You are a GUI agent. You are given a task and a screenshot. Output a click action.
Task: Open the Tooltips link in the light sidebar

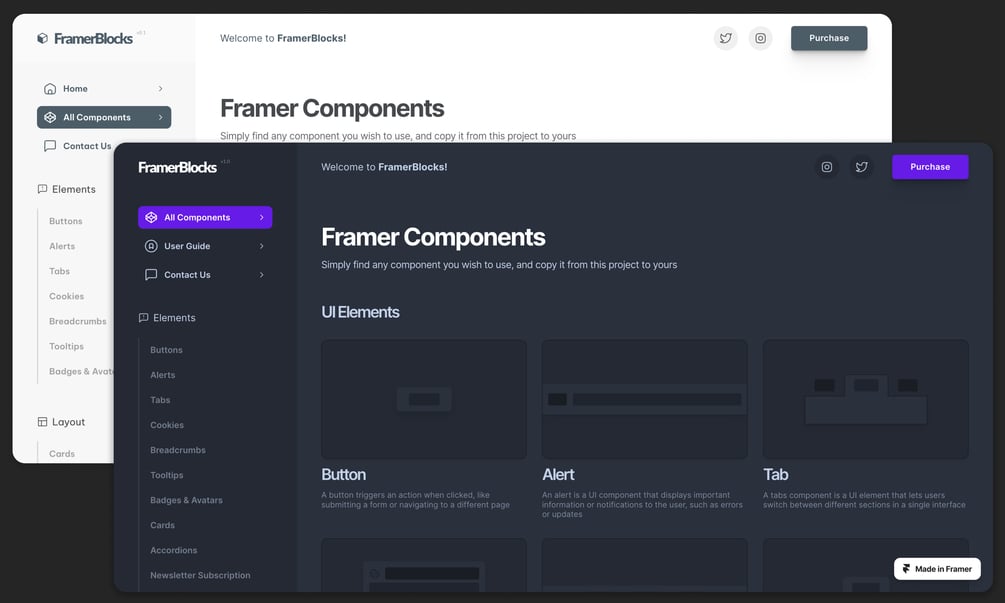66,346
